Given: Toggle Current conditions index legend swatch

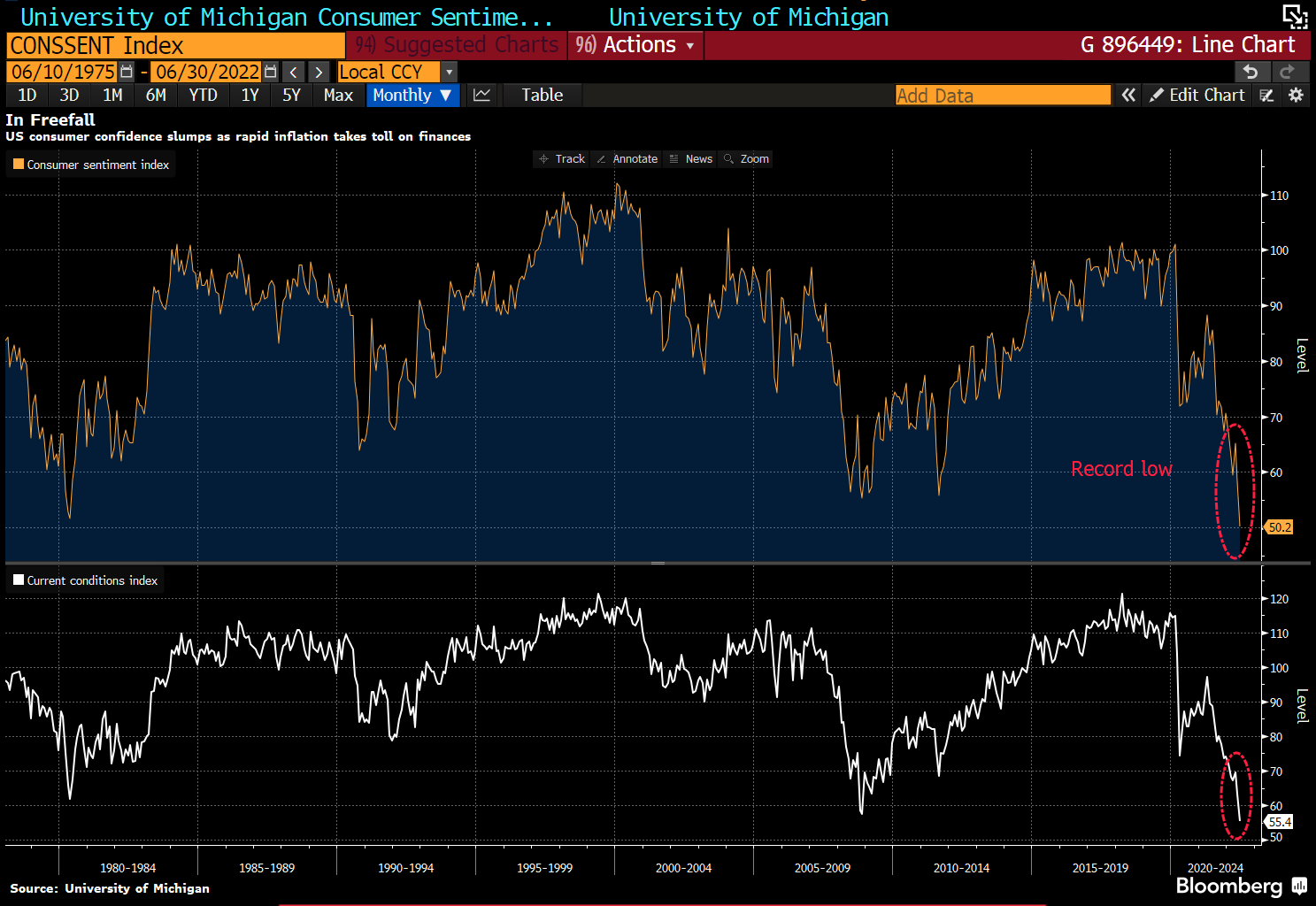Looking at the screenshot, I should pyautogui.click(x=19, y=580).
